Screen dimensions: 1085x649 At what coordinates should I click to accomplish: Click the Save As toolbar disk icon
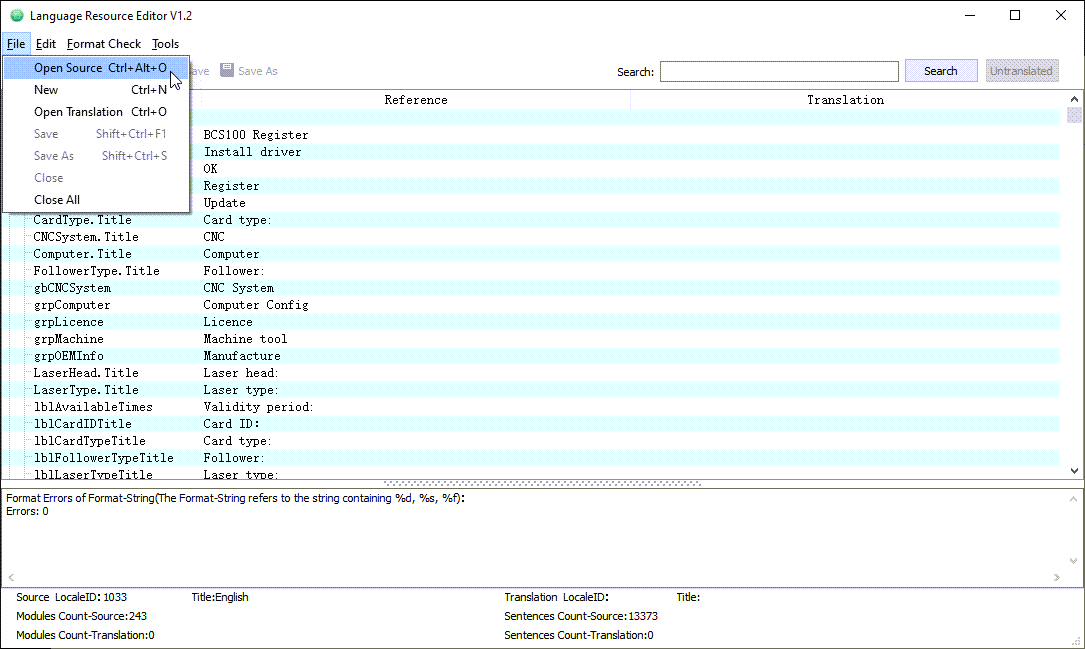point(227,70)
